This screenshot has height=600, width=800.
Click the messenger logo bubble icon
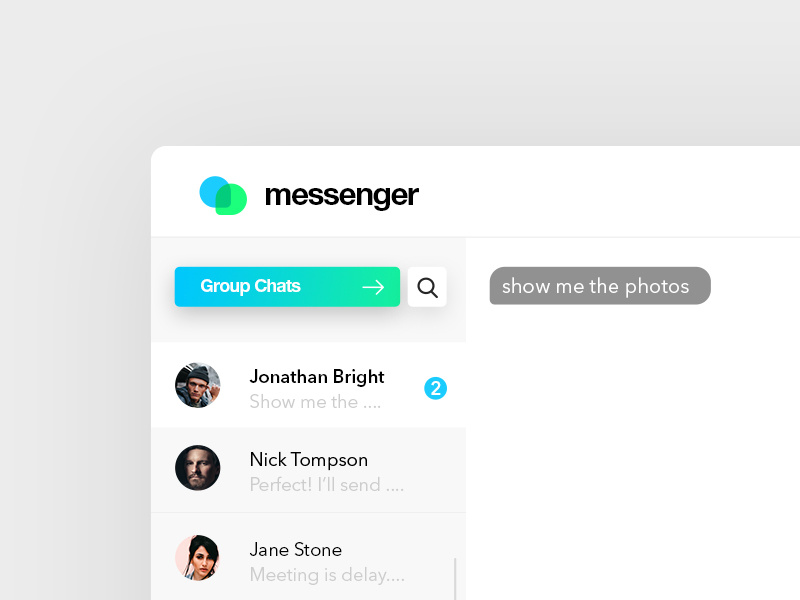point(223,195)
